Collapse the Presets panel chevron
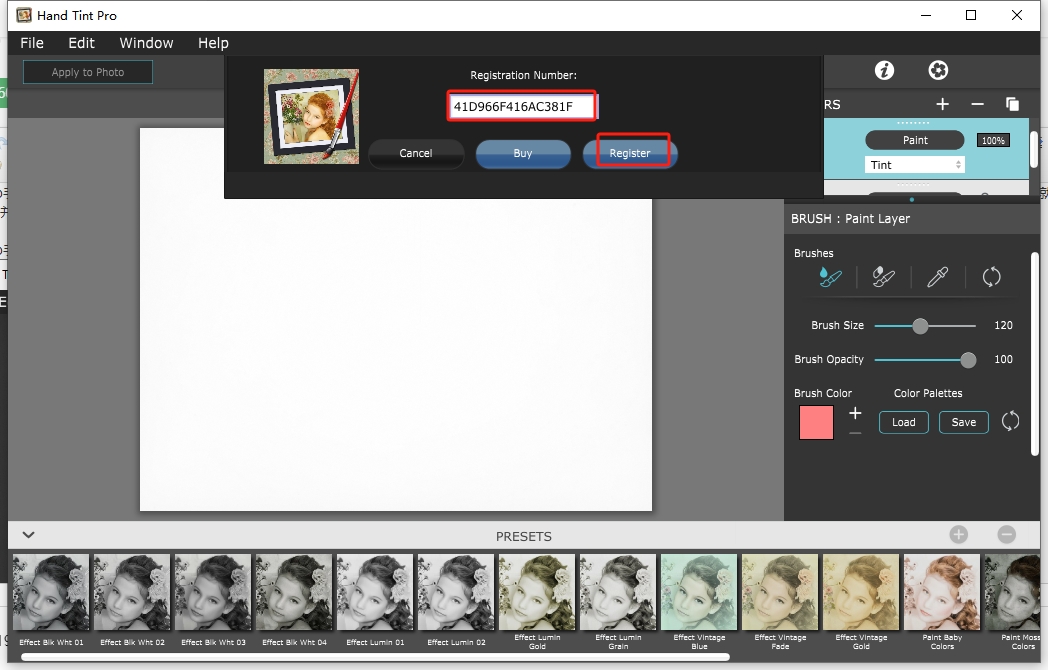The width and height of the screenshot is (1048, 670). tap(29, 535)
